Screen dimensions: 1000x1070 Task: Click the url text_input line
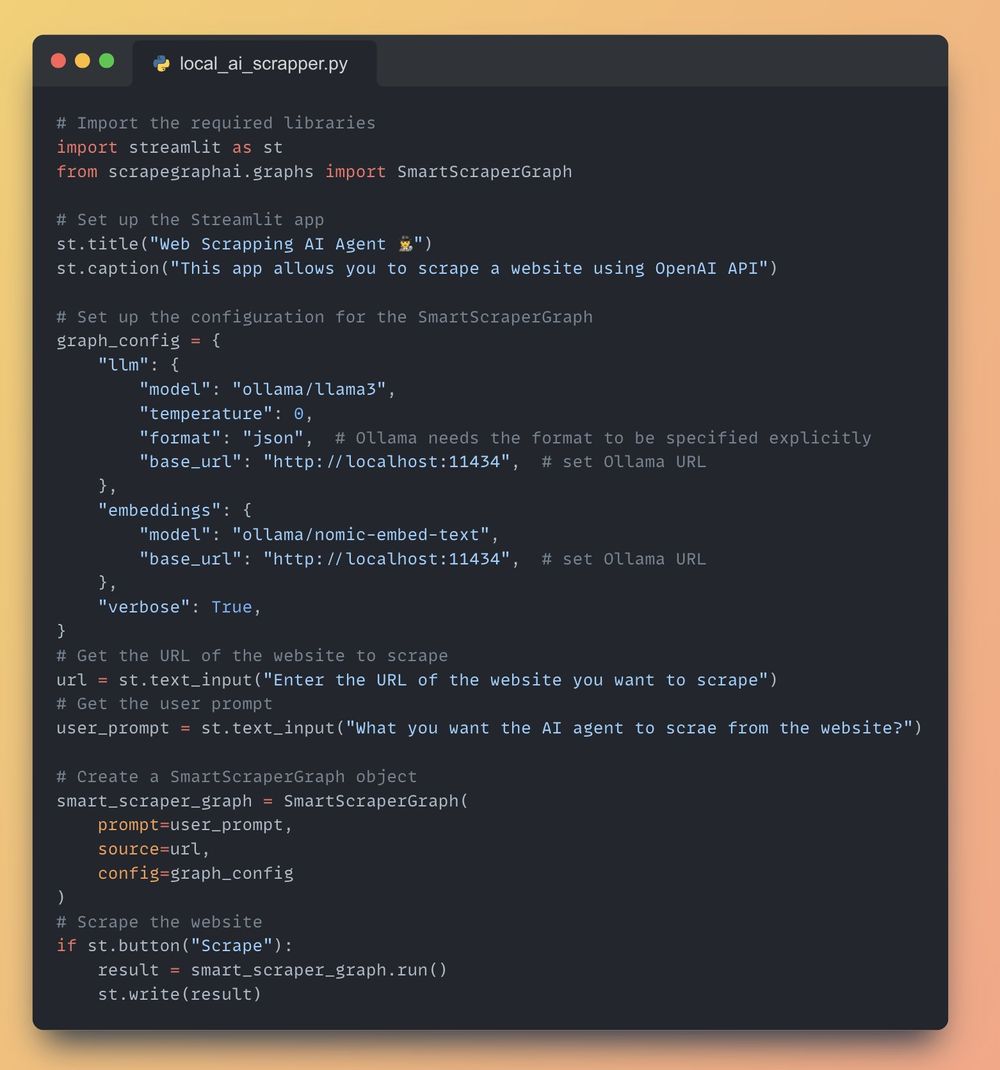(400, 679)
